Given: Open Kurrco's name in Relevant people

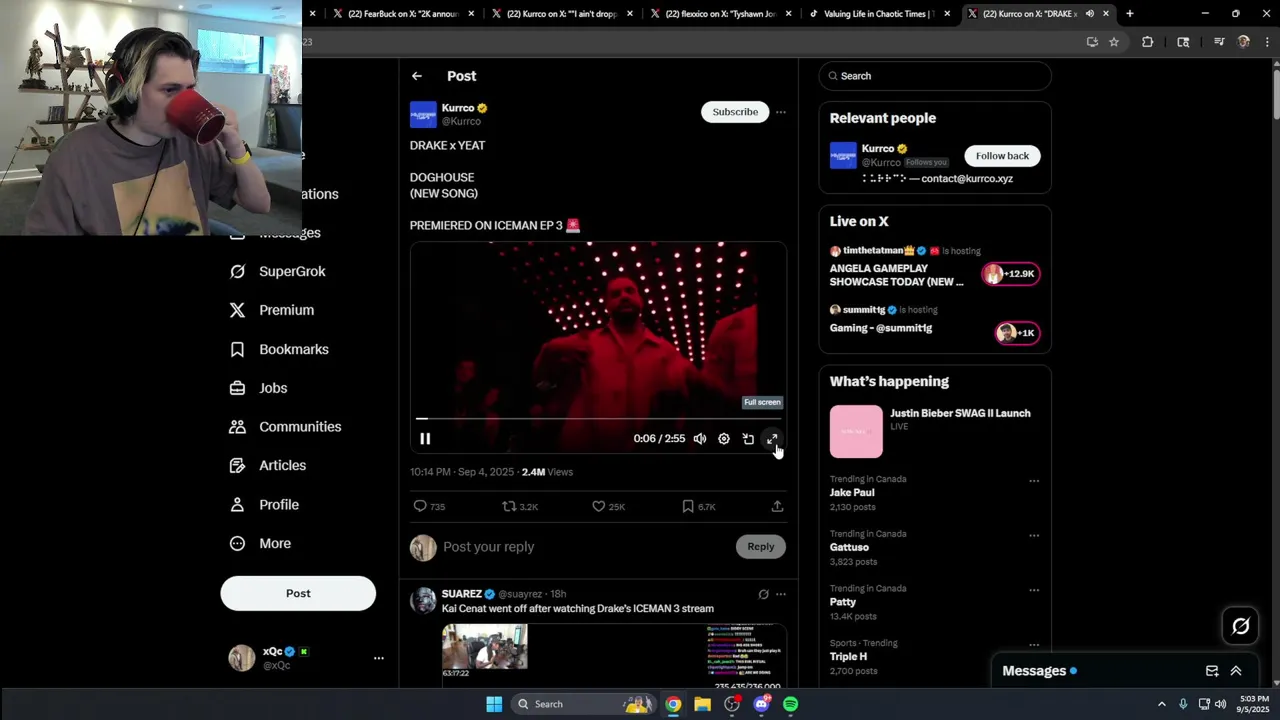Looking at the screenshot, I should [x=877, y=149].
